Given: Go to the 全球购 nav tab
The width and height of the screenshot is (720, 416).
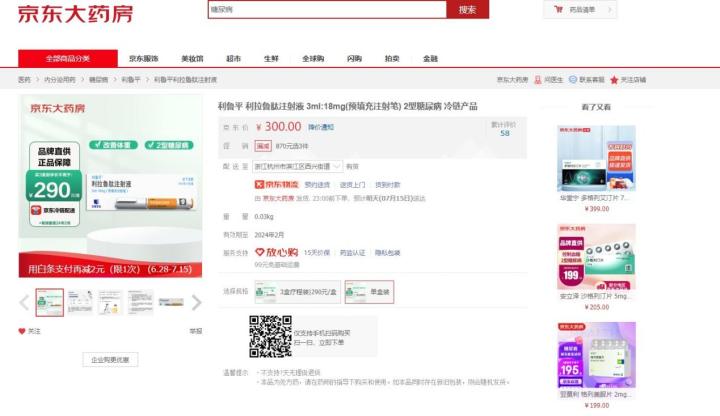Looking at the screenshot, I should [x=313, y=59].
